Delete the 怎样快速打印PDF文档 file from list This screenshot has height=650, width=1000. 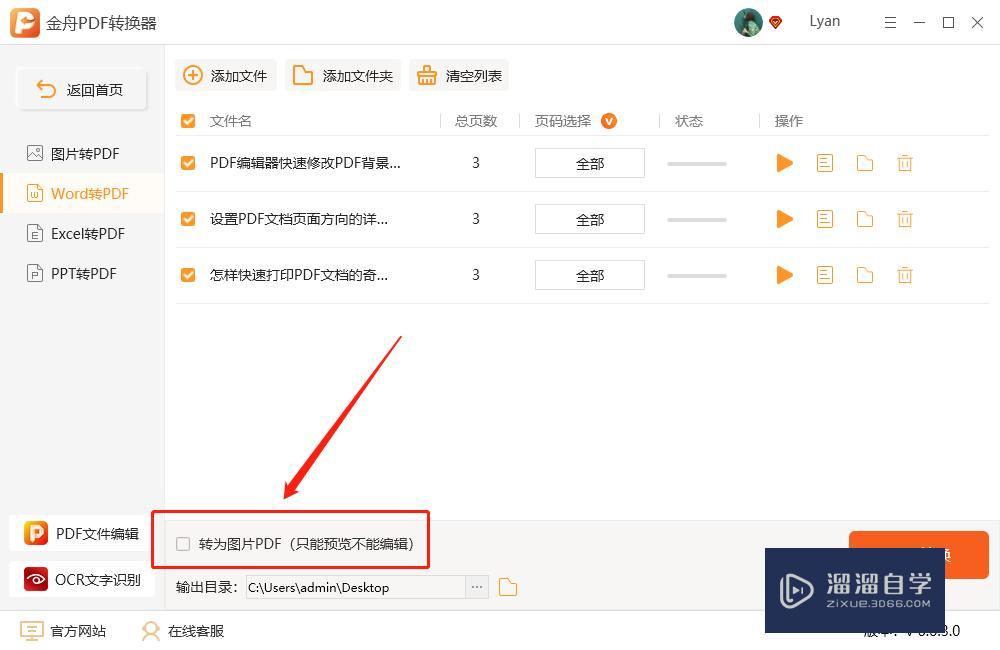[x=905, y=276]
